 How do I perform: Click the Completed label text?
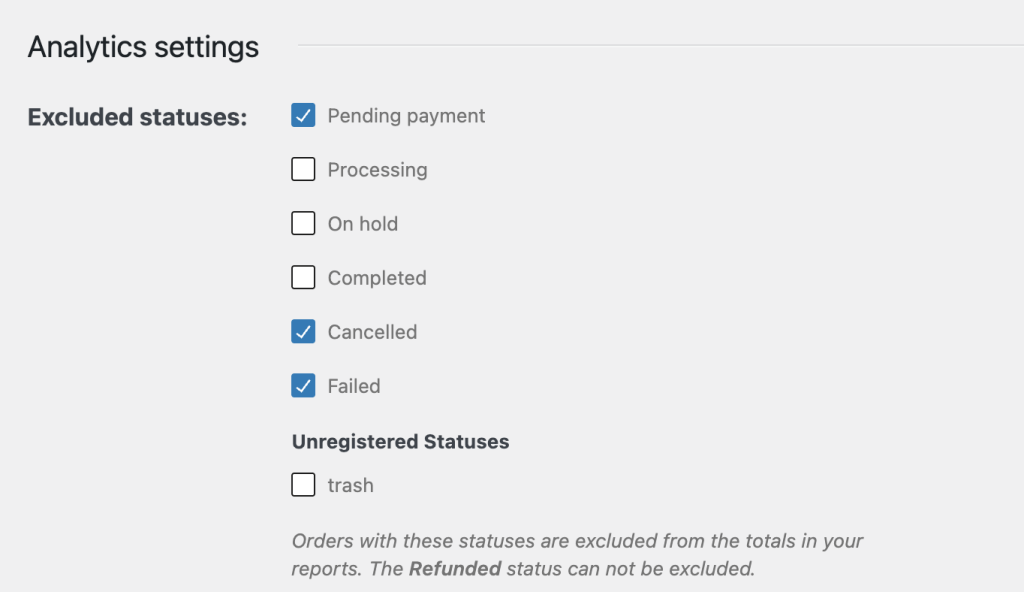pos(377,278)
